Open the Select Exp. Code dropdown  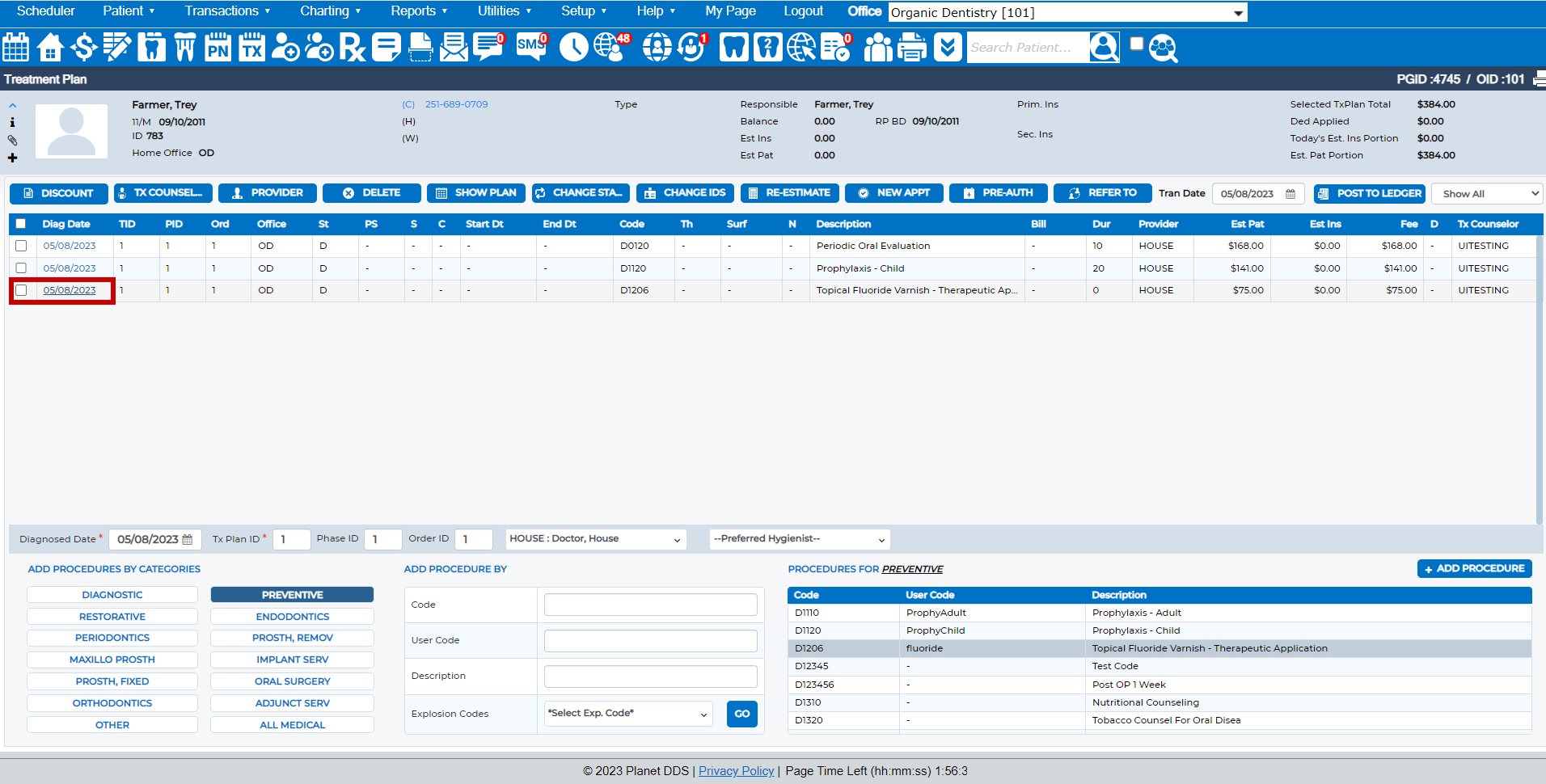tap(628, 714)
